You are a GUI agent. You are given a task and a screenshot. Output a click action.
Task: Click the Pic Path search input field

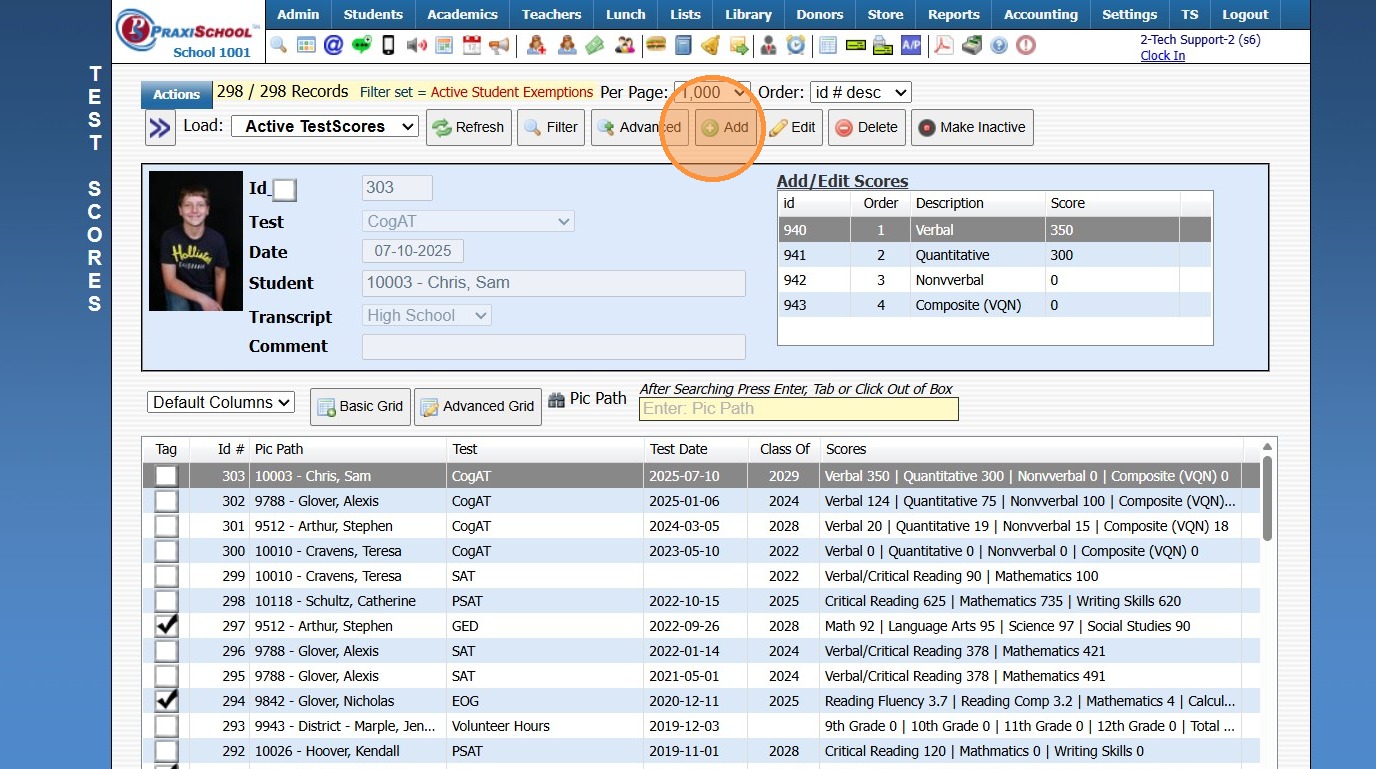click(x=798, y=408)
